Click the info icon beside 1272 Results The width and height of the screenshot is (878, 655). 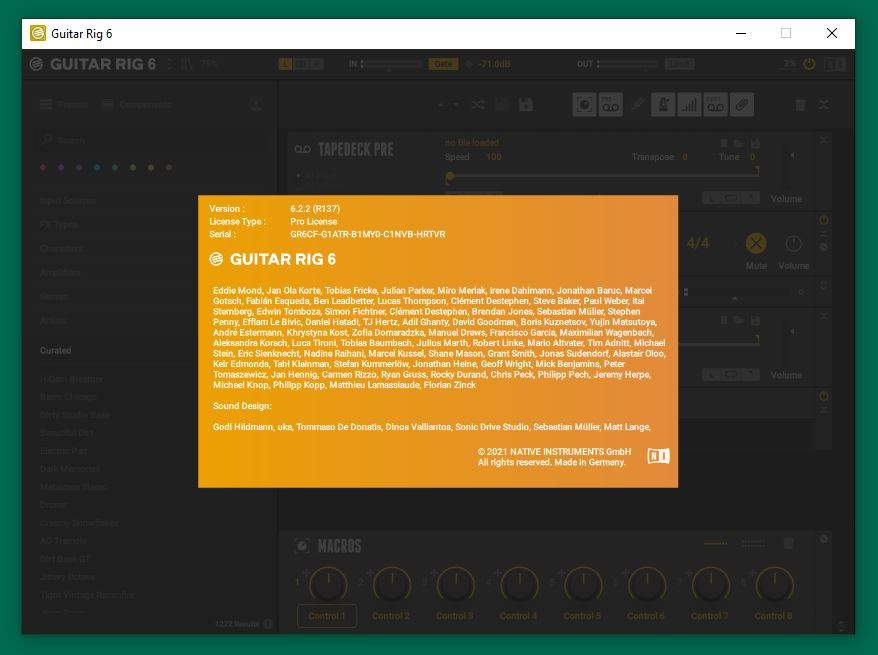268,624
